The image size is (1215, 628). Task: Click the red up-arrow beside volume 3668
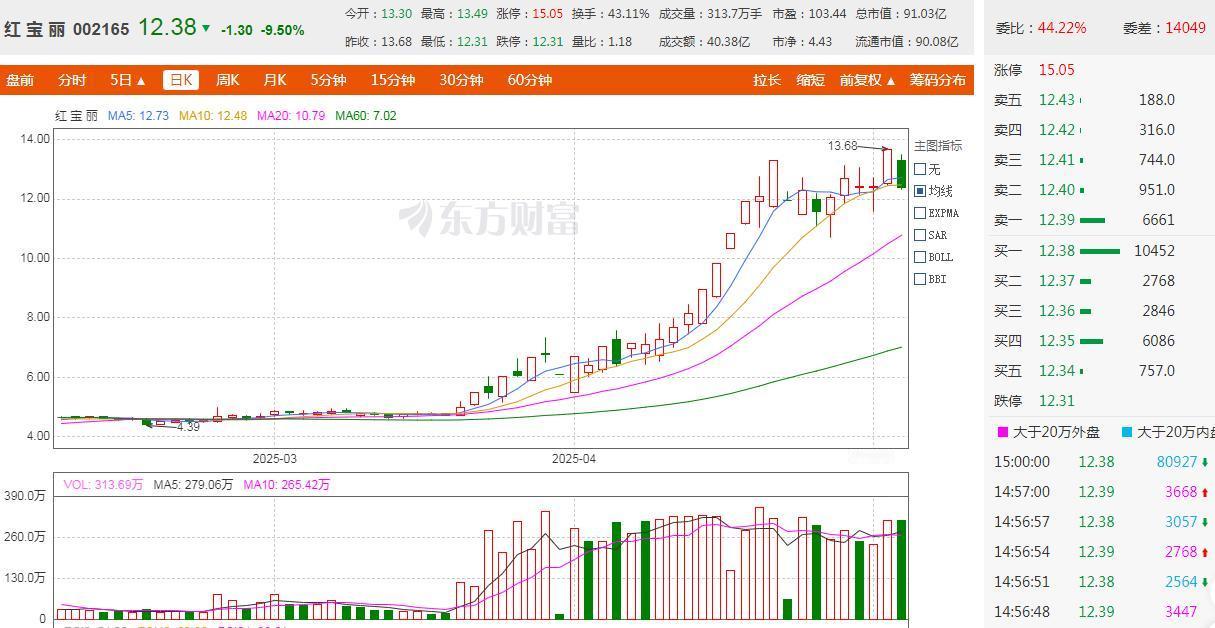click(1205, 492)
